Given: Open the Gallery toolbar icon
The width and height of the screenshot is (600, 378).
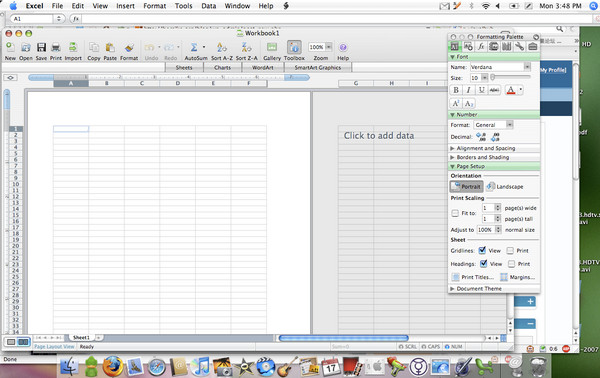Looking at the screenshot, I should click(272, 47).
